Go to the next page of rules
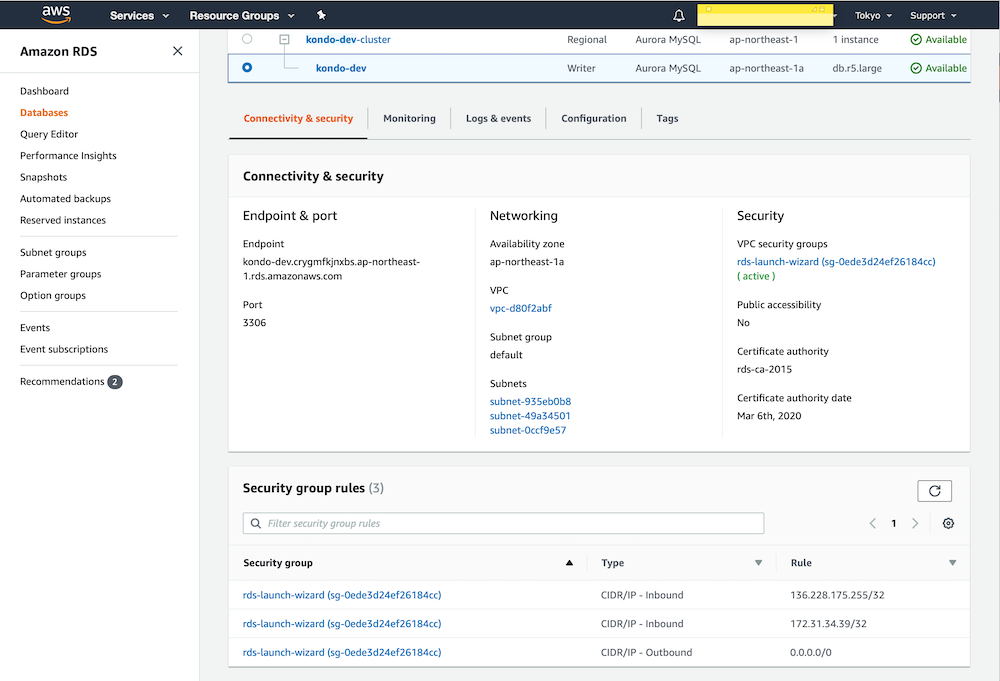 (x=915, y=522)
